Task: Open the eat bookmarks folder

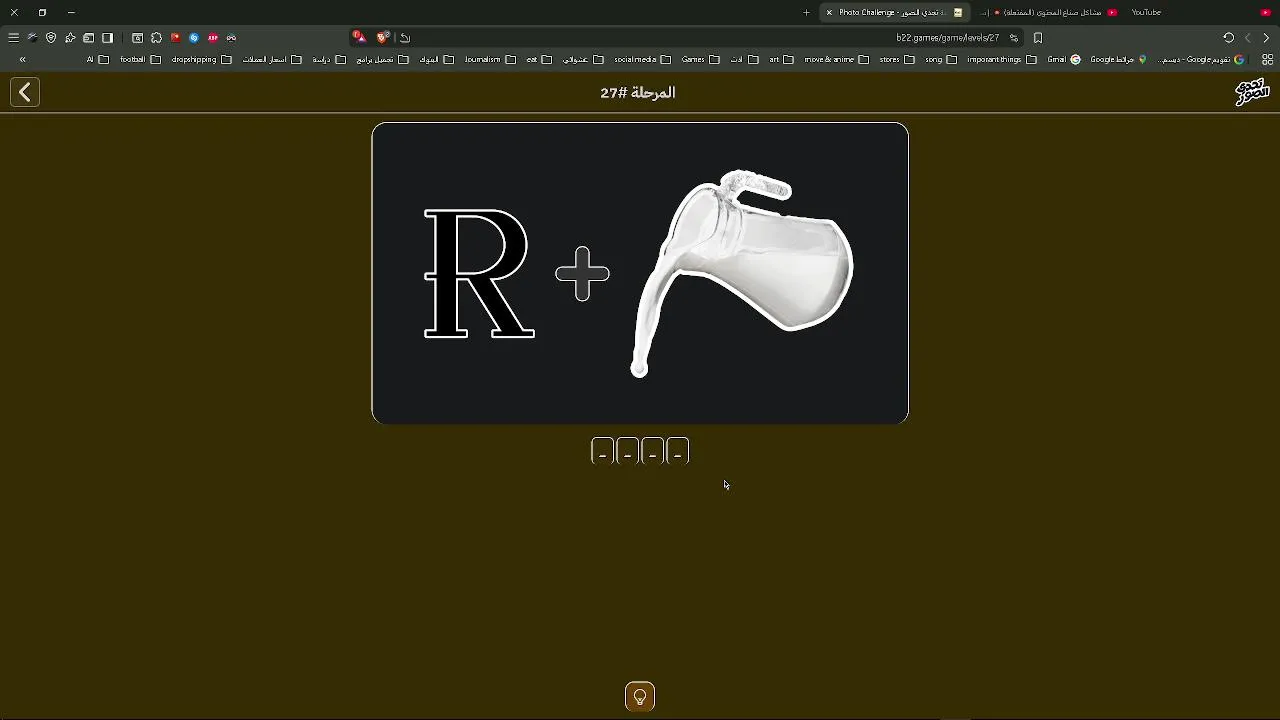Action: 538,59
